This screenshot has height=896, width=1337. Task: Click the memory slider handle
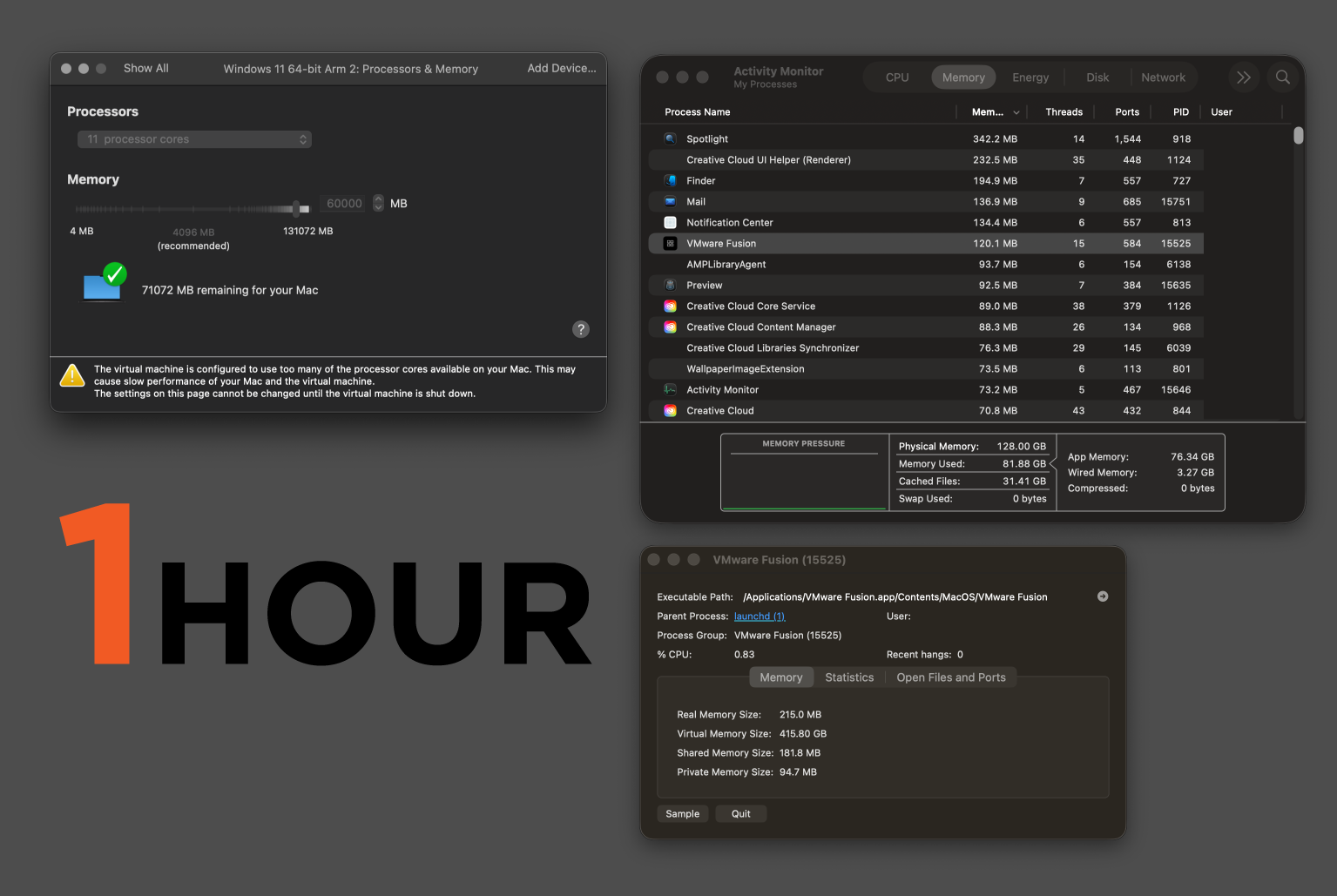pos(297,208)
